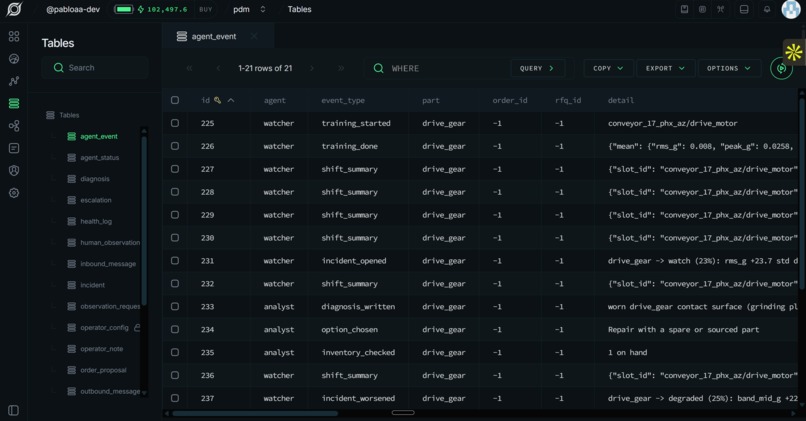Open the QUERY panel with its chevron button

537,68
